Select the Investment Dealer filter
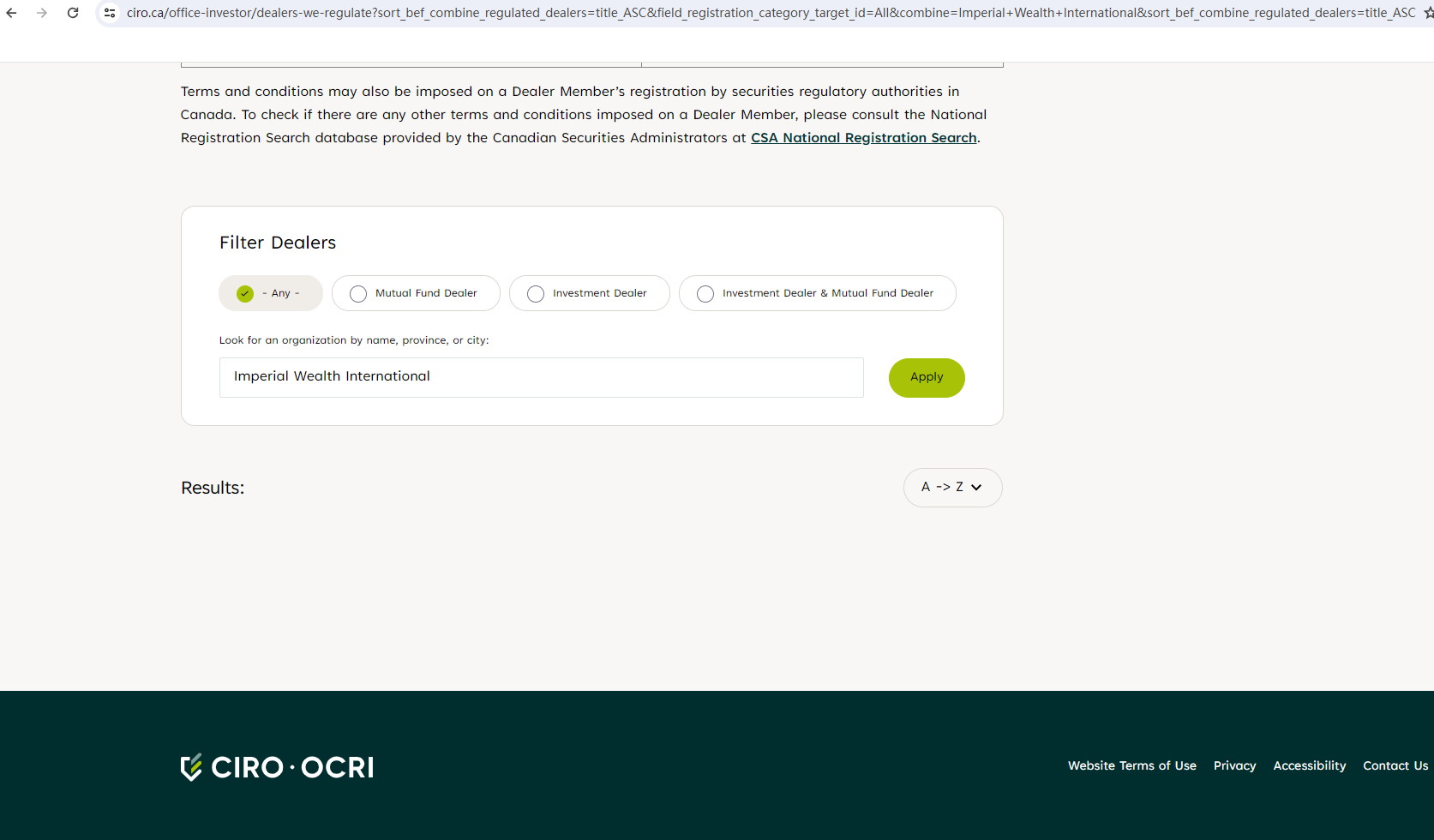1434x840 pixels. pyautogui.click(x=590, y=293)
